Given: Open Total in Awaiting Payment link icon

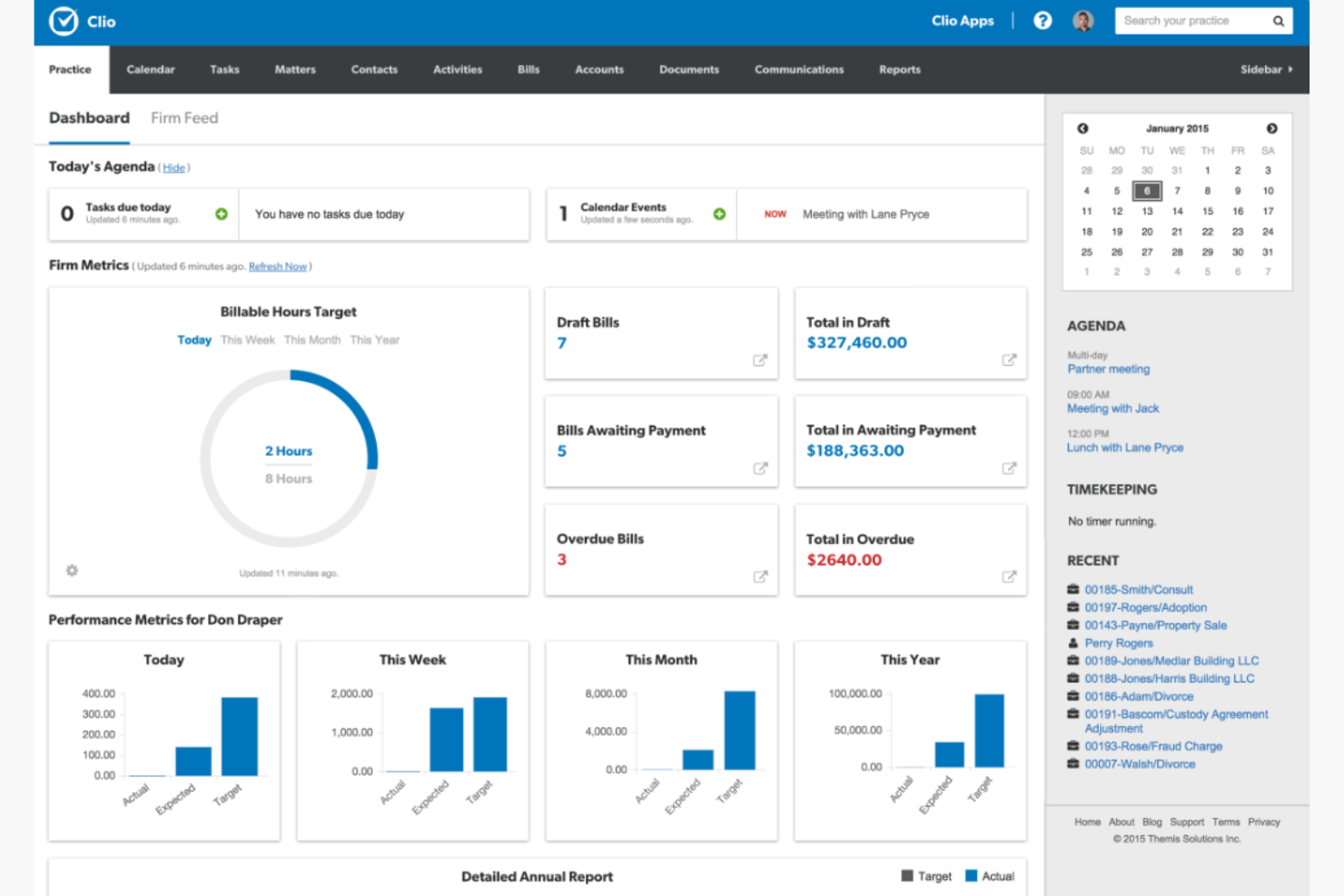Looking at the screenshot, I should (x=1009, y=468).
